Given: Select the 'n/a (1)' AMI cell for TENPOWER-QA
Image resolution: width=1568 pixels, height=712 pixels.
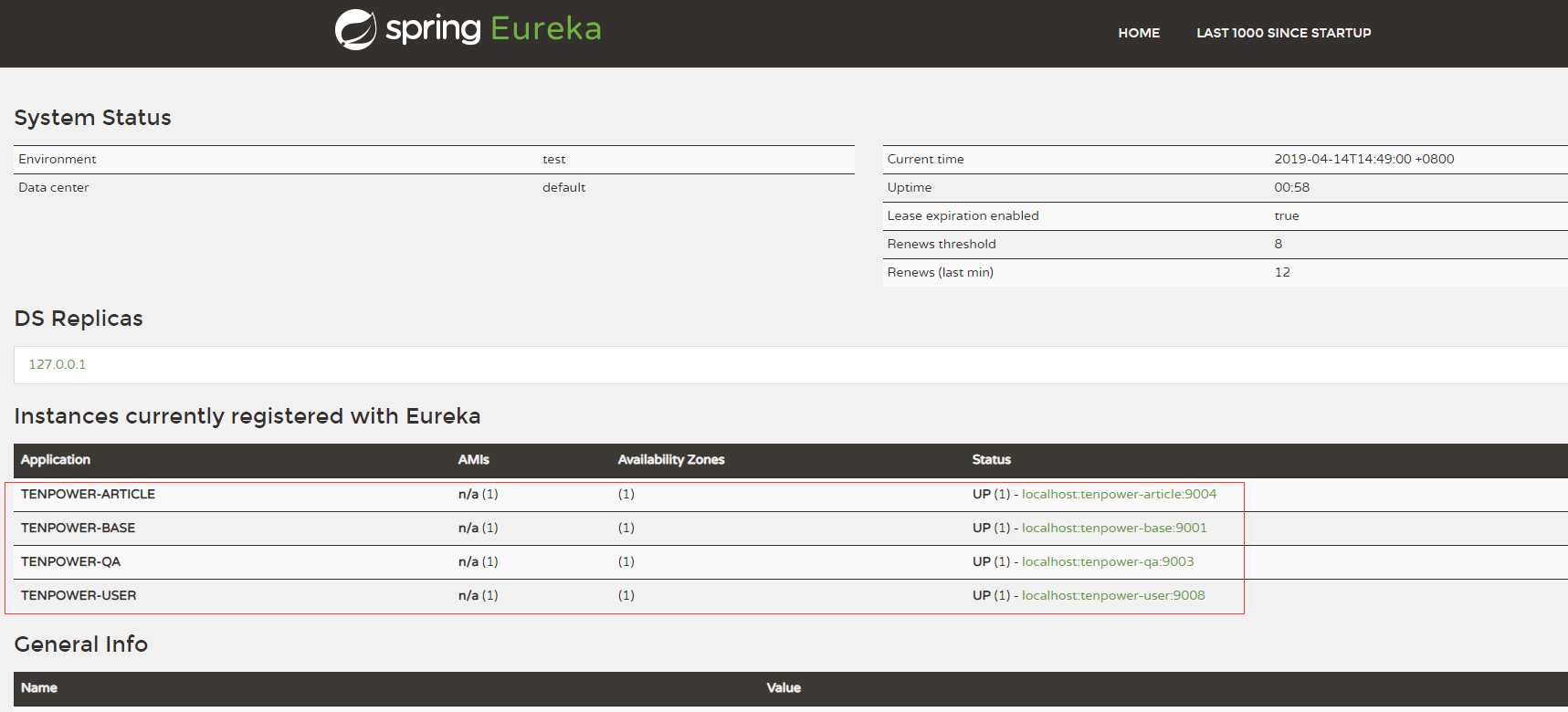Looking at the screenshot, I should coord(479,561).
